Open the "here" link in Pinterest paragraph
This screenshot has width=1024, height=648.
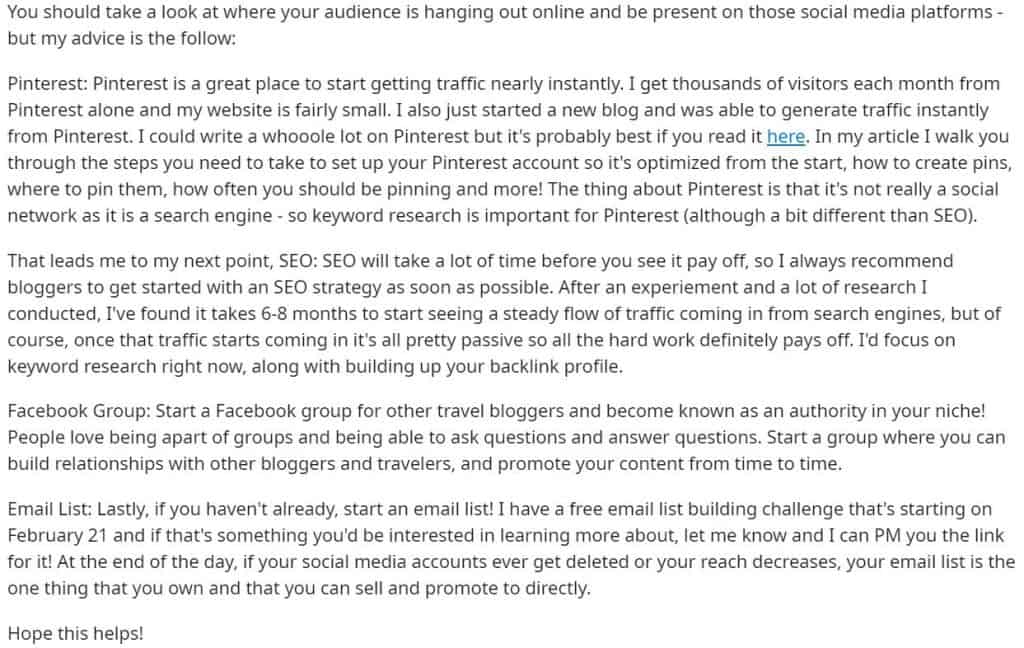785,137
